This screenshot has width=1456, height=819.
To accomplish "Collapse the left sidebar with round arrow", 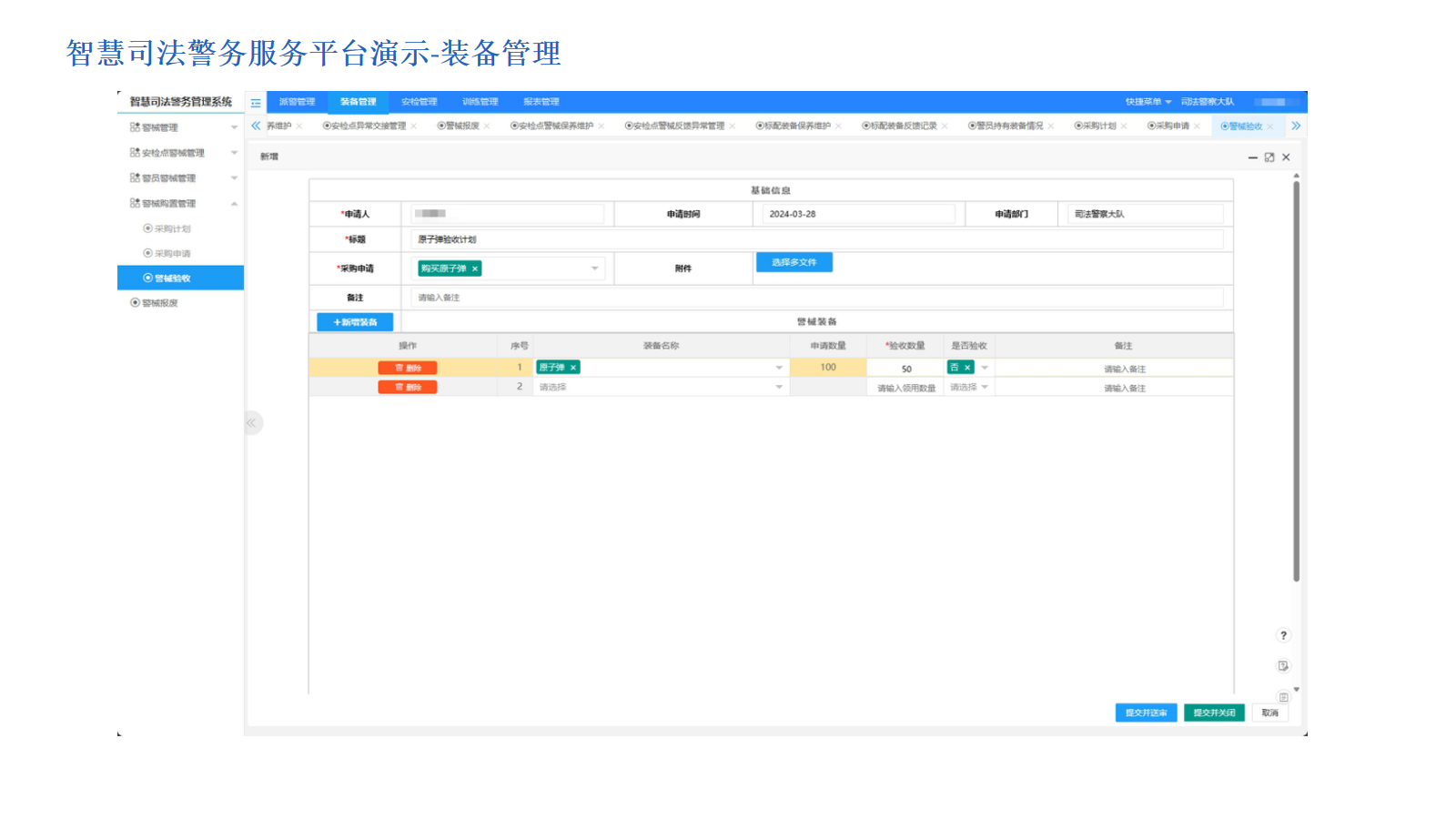I will coord(252,423).
